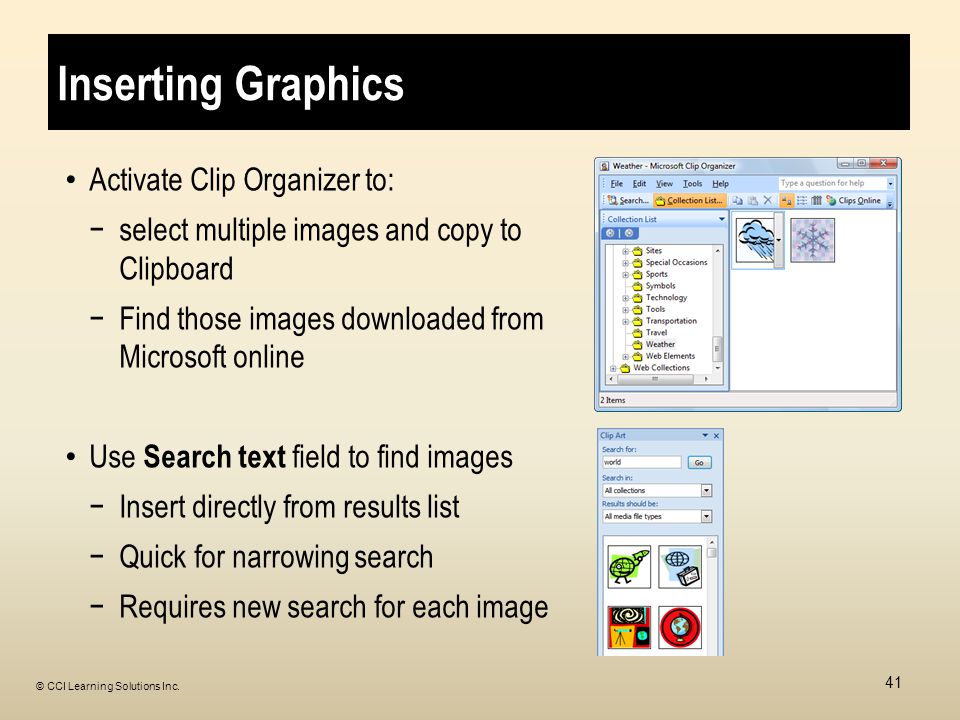The width and height of the screenshot is (960, 720).
Task: Expand the Tools collection folder
Action: (x=626, y=310)
